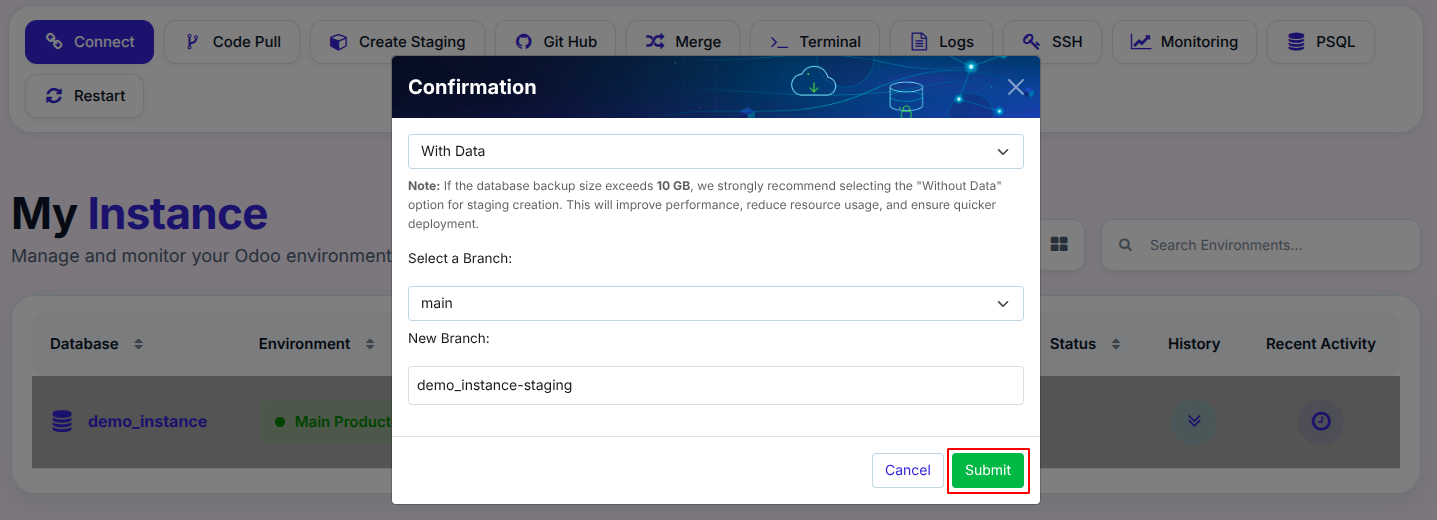
Task: Click the New Branch input field
Action: coord(716,385)
